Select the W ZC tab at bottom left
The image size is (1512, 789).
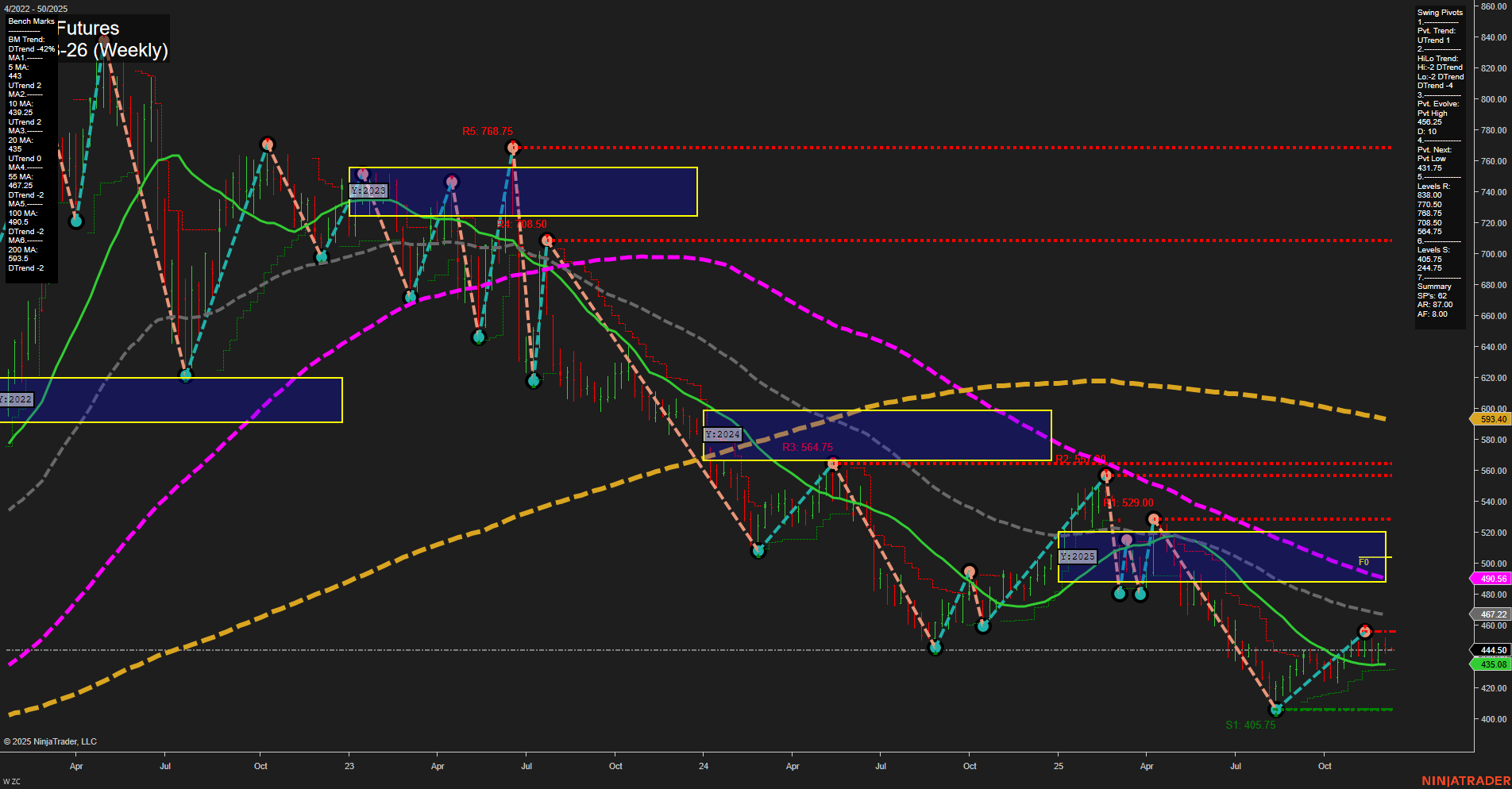[x=11, y=780]
